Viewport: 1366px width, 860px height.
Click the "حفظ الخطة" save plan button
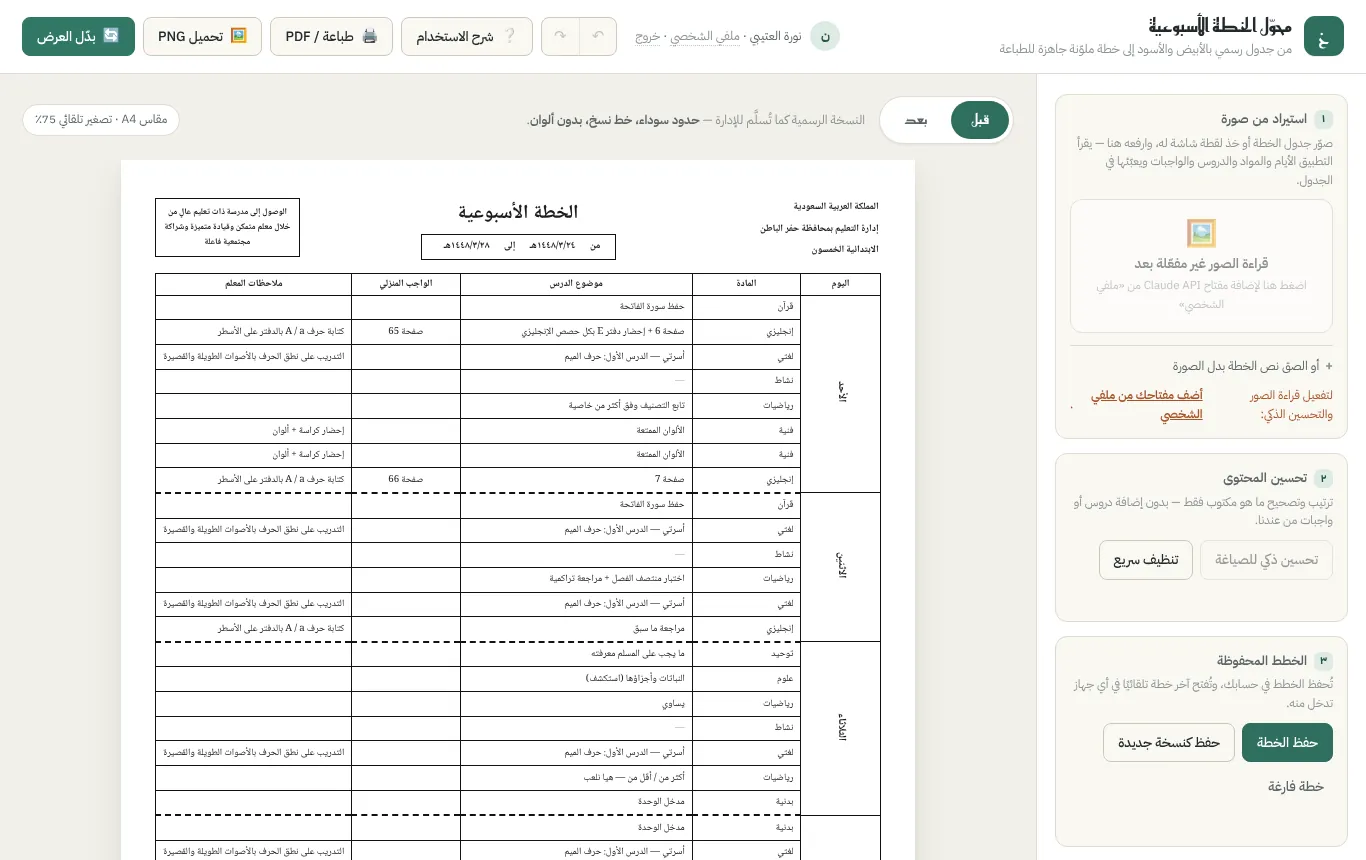pos(1287,743)
